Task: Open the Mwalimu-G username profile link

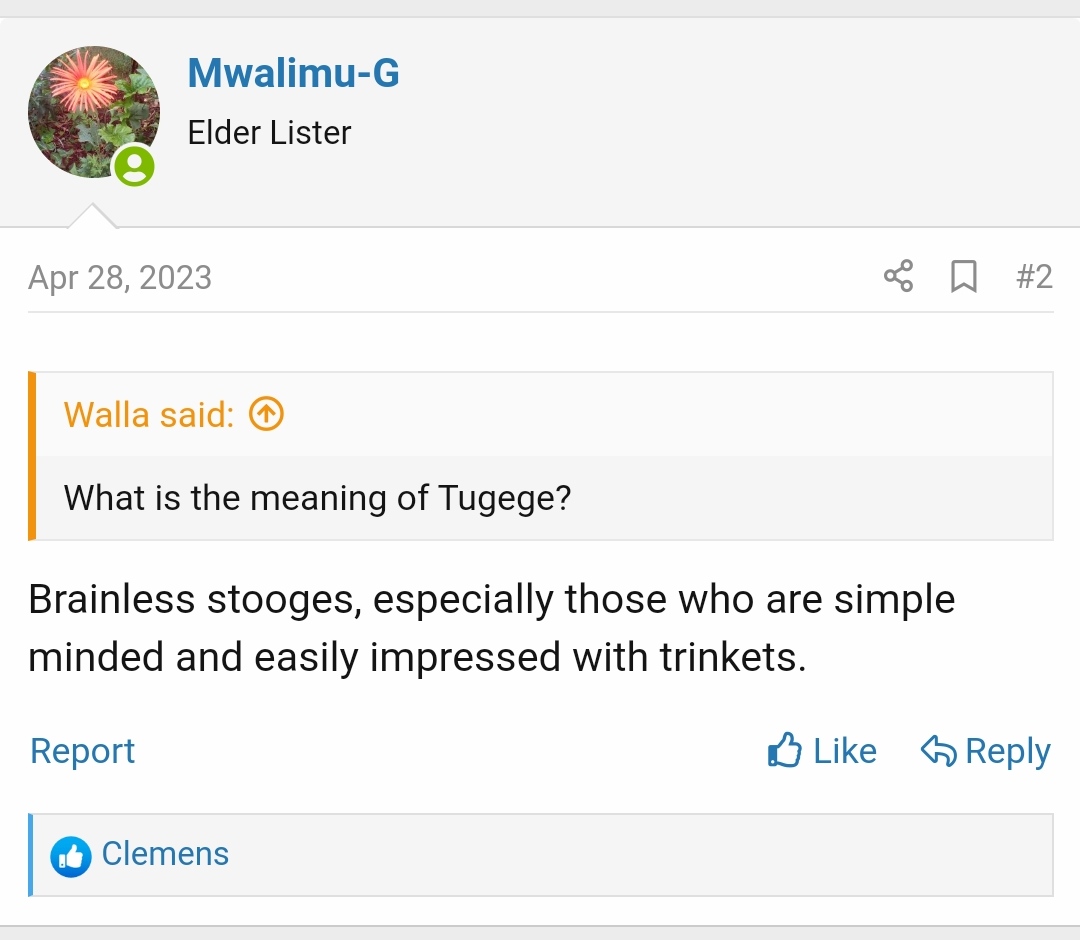Action: pos(293,72)
